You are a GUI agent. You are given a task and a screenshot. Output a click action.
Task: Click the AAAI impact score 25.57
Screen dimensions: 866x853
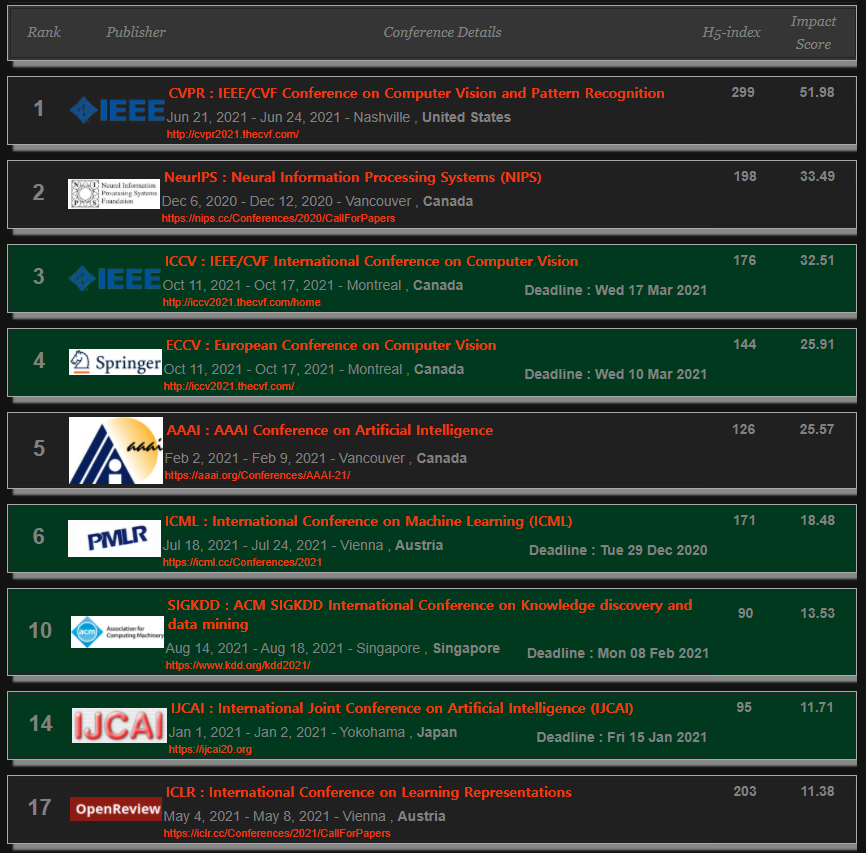817,429
